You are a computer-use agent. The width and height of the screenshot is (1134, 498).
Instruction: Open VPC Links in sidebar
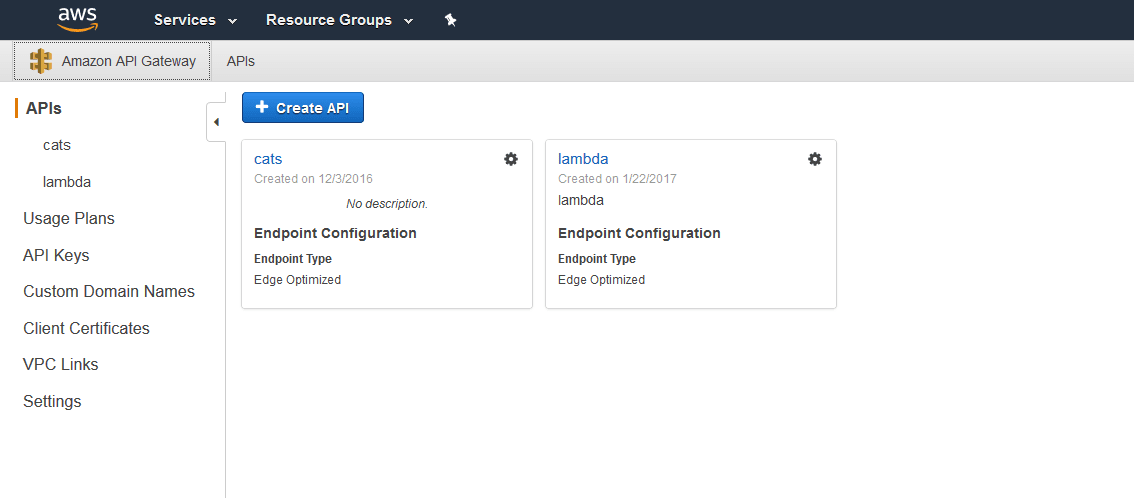61,365
